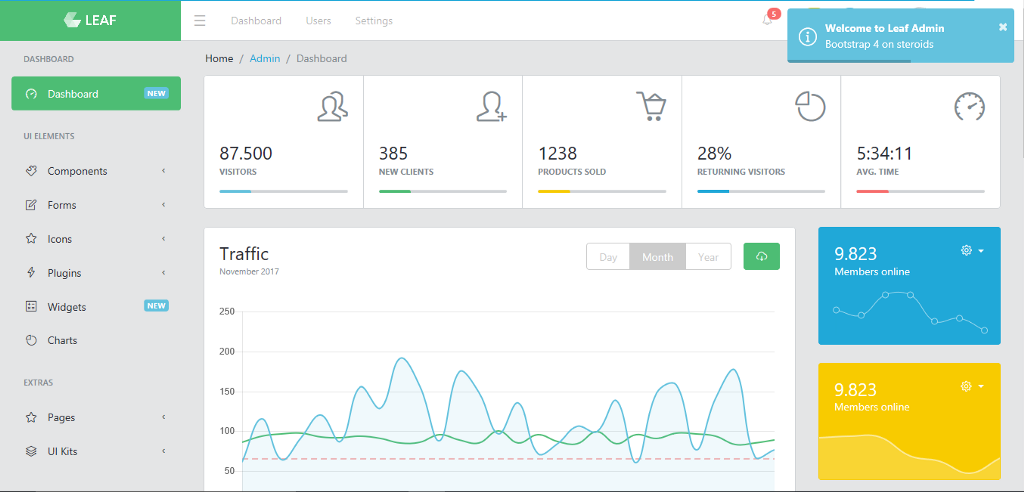Expand the Plugins sidebar menu
This screenshot has width=1024, height=492.
(96, 273)
